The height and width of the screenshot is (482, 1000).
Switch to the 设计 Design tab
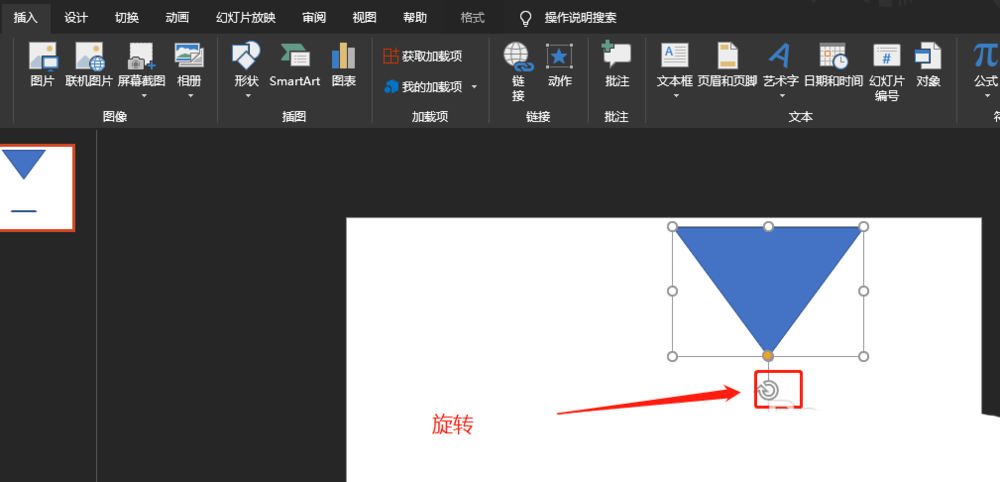tap(76, 18)
